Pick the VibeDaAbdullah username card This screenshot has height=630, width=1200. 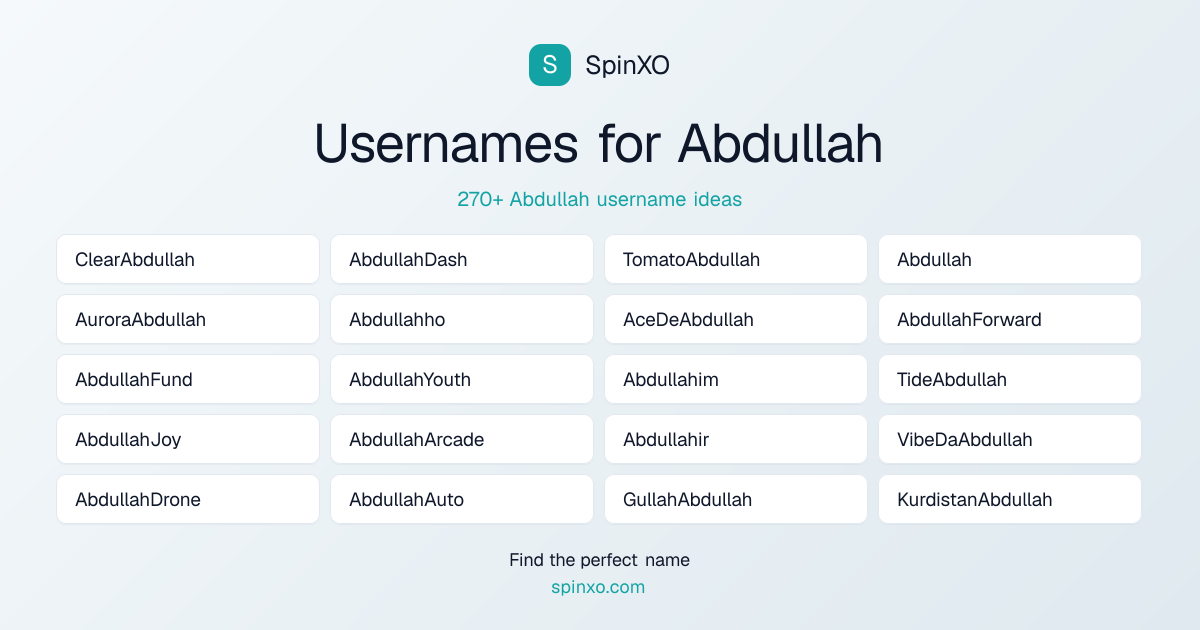tap(1010, 439)
